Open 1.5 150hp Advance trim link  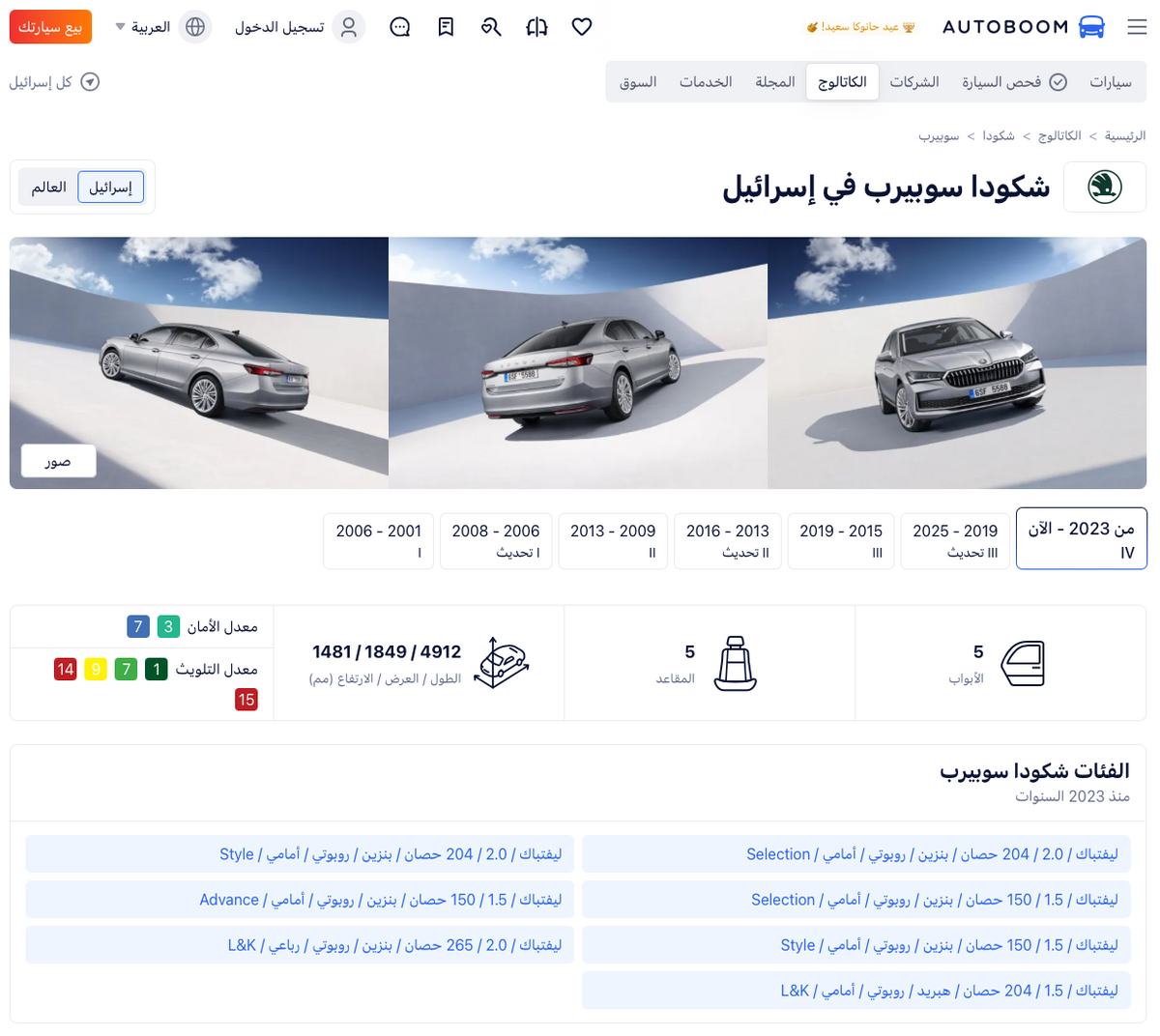click(300, 900)
